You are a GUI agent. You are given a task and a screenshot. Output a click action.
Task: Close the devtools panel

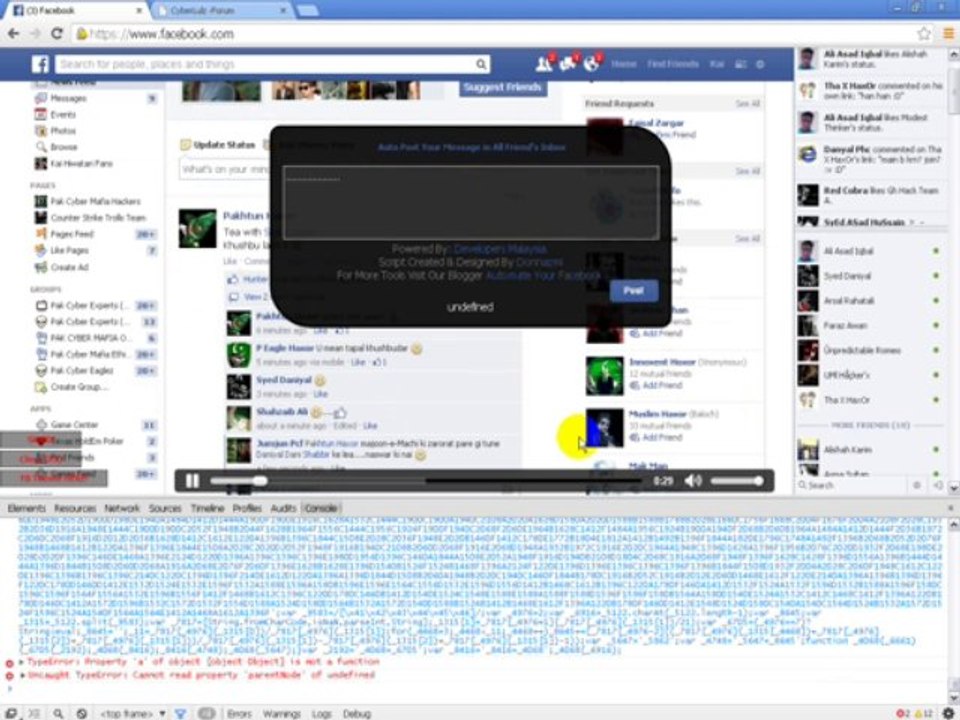click(950, 508)
